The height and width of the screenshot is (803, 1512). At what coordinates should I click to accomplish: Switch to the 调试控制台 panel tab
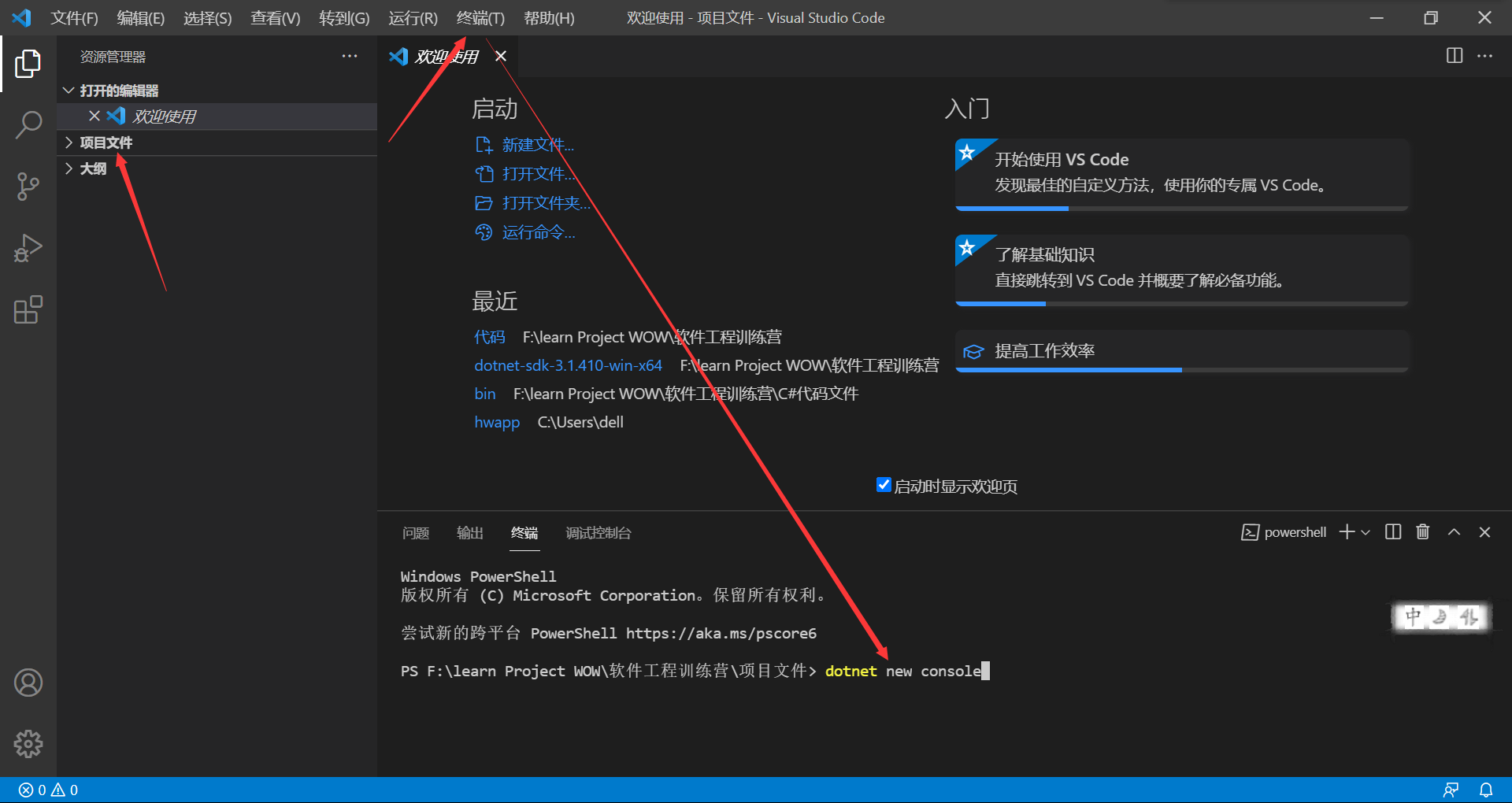point(598,533)
